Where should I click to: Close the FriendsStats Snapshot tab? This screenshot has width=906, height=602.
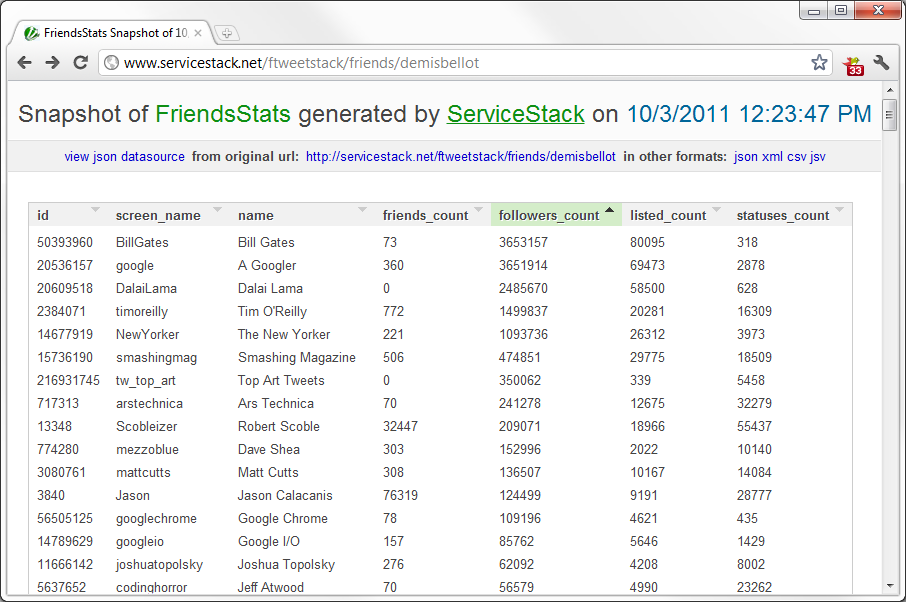198,34
